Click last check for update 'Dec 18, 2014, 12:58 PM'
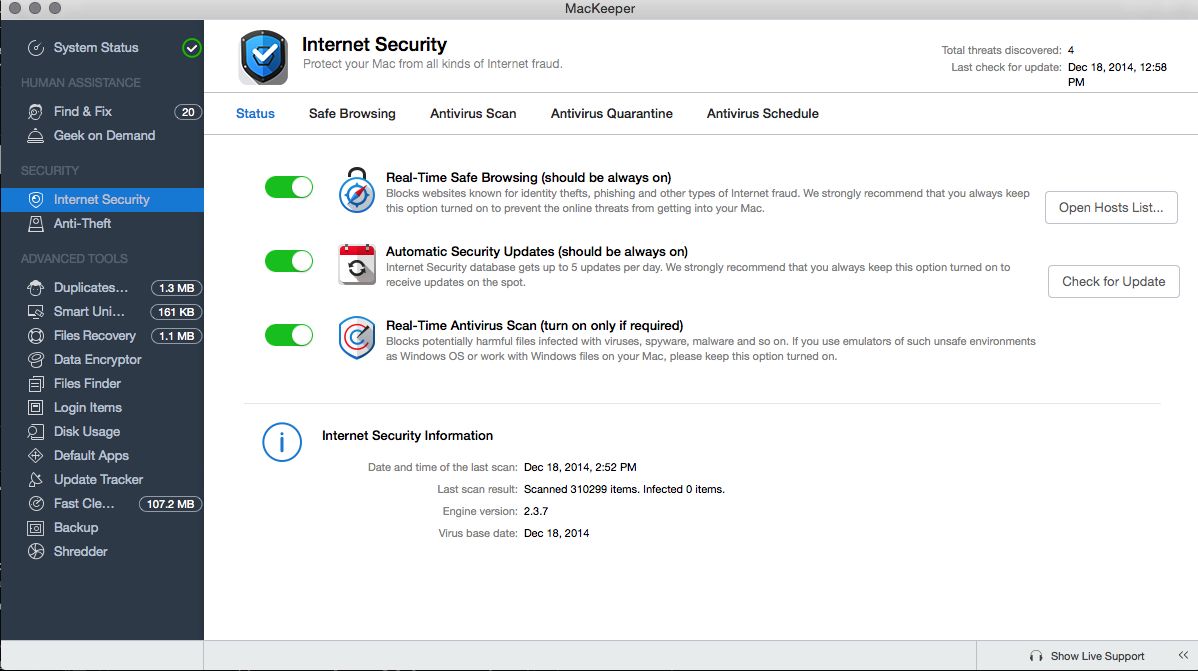 coord(1117,75)
